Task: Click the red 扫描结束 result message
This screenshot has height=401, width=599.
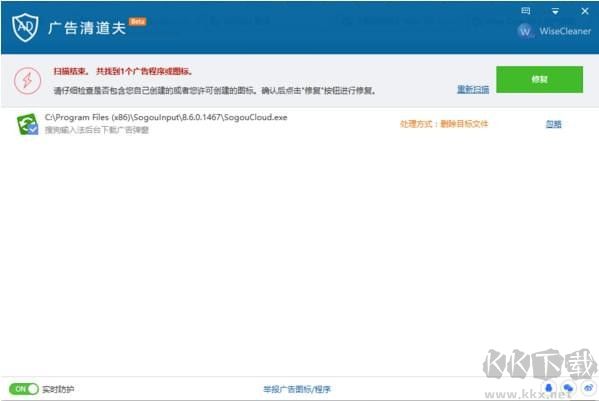Action: pos(123,71)
